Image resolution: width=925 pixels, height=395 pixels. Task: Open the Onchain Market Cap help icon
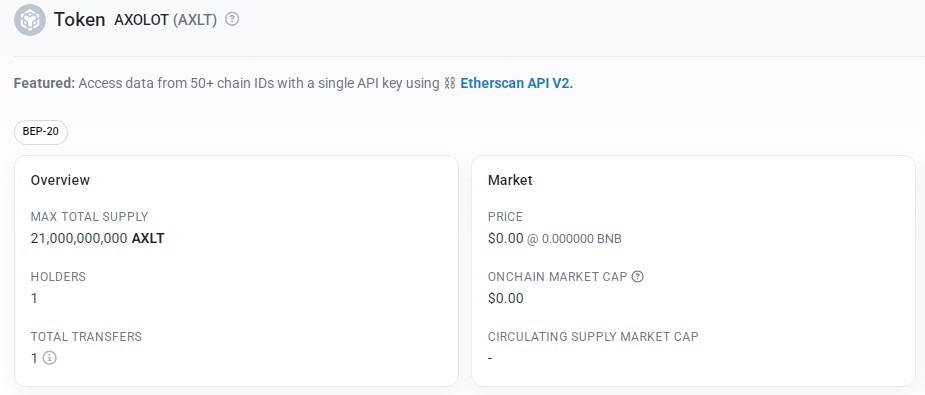(x=637, y=276)
